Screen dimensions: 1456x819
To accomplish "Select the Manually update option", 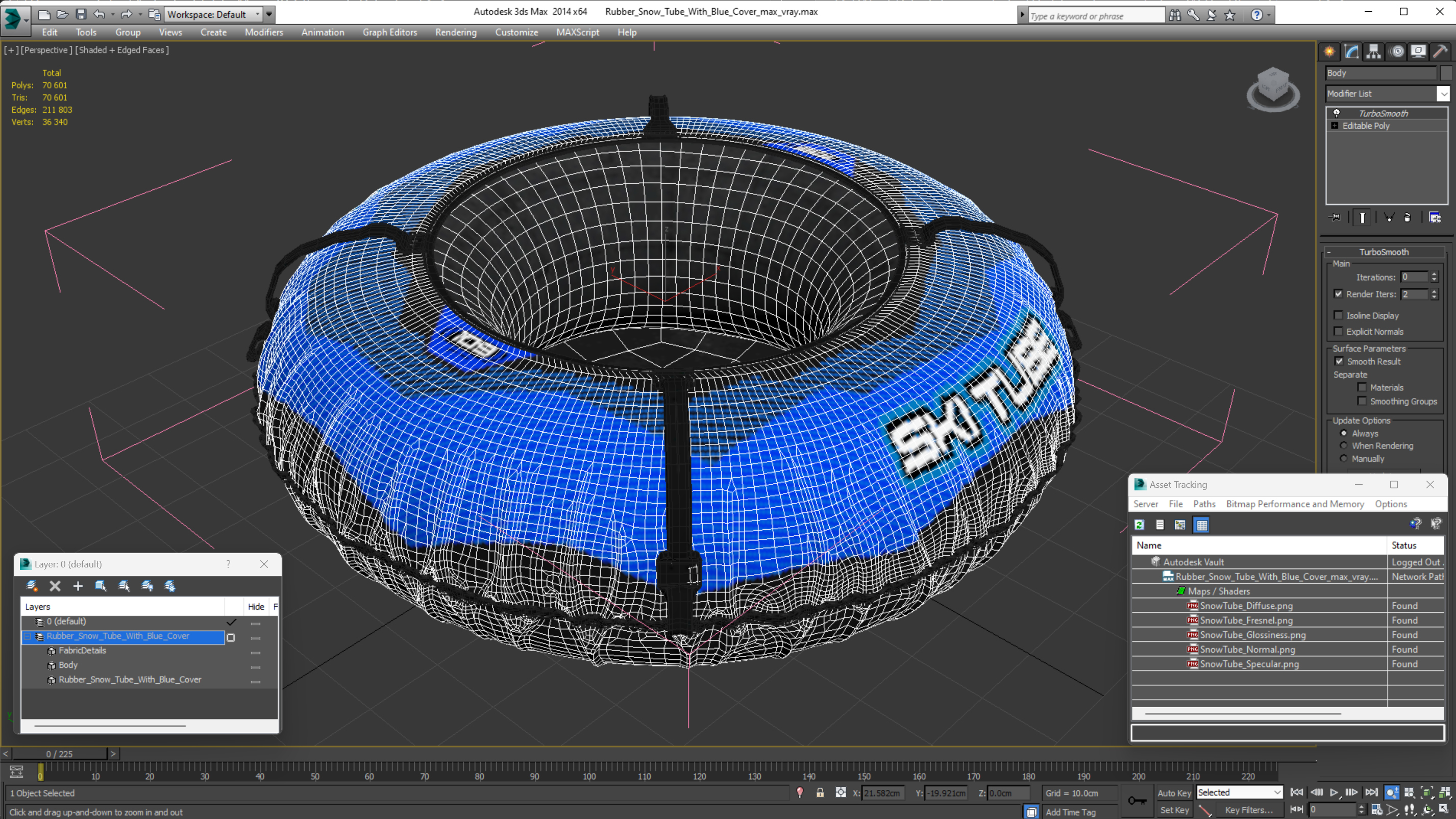I will (1344, 458).
